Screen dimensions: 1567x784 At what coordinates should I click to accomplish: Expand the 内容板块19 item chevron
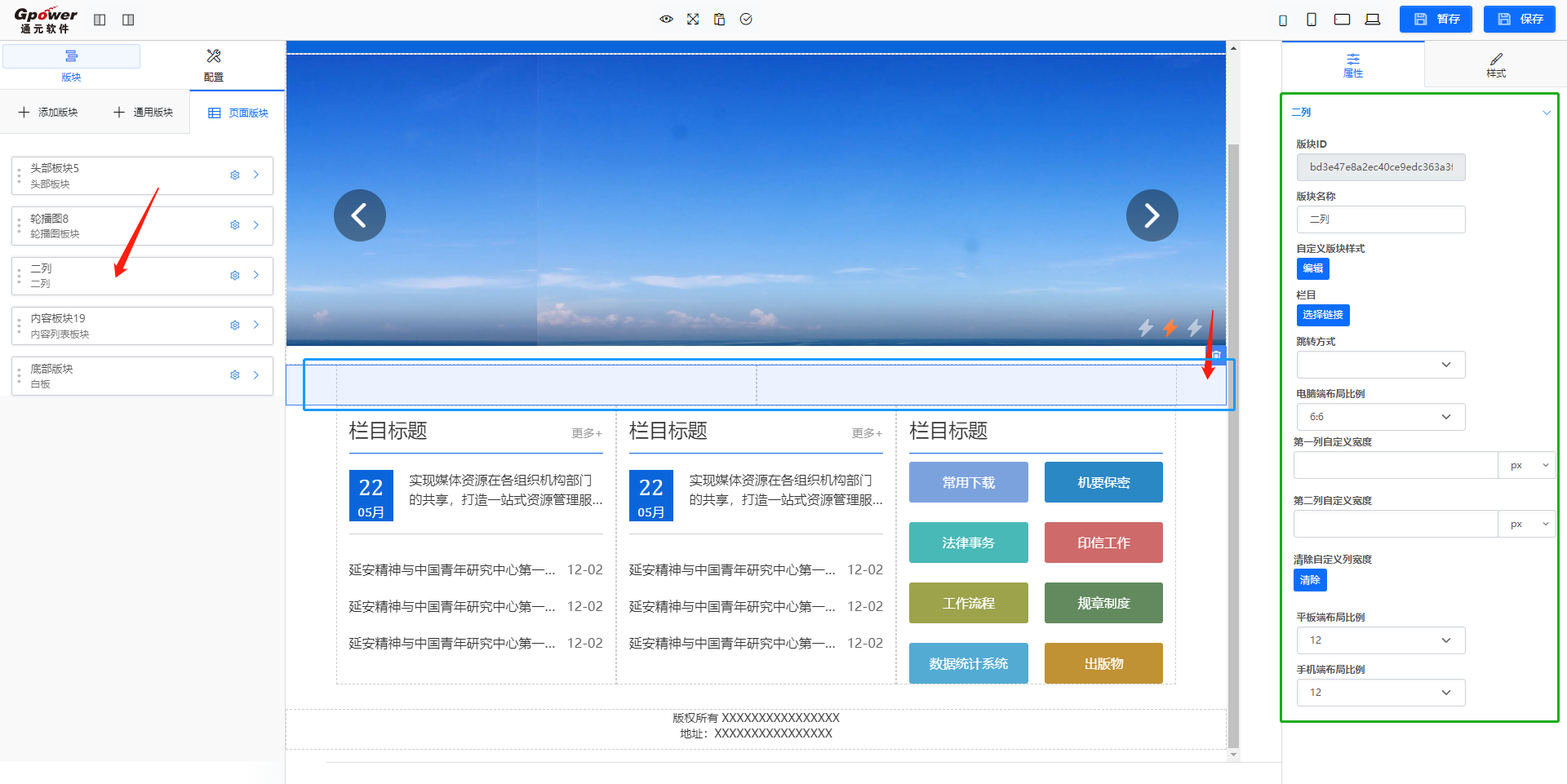[x=256, y=325]
